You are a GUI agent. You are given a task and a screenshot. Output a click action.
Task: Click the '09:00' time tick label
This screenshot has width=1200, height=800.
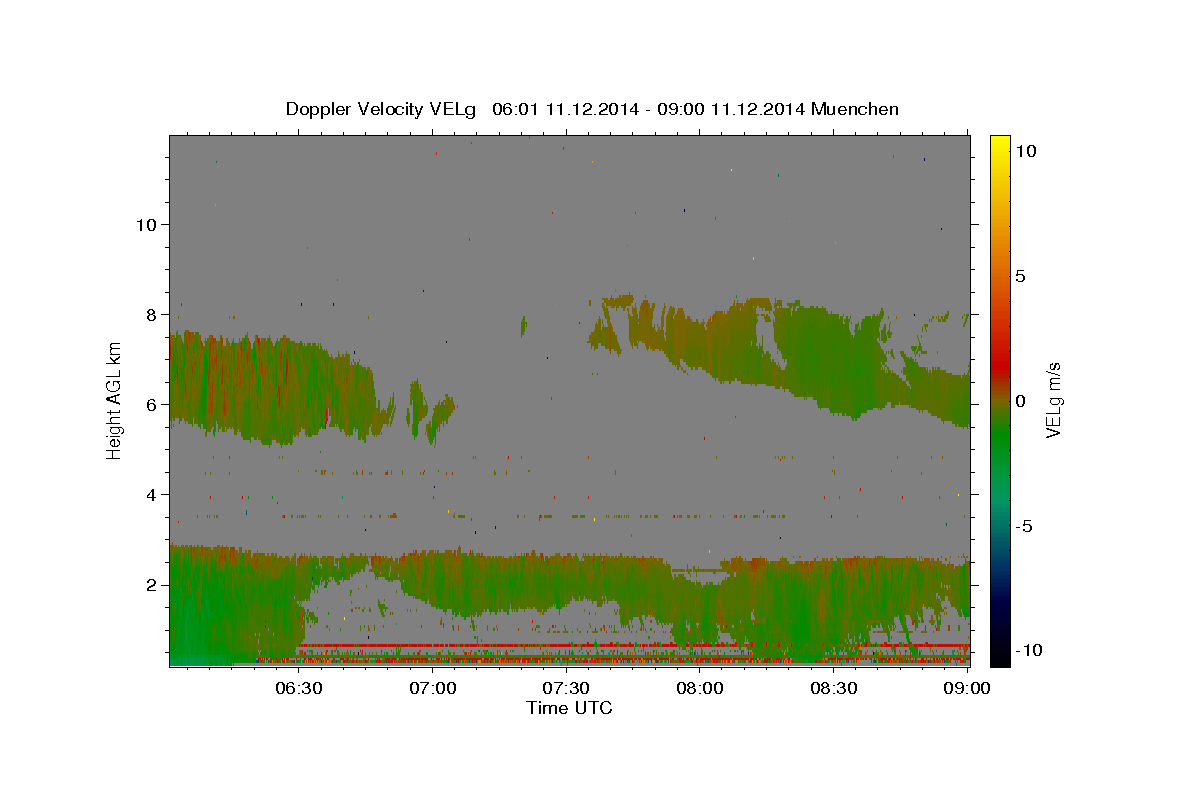968,688
